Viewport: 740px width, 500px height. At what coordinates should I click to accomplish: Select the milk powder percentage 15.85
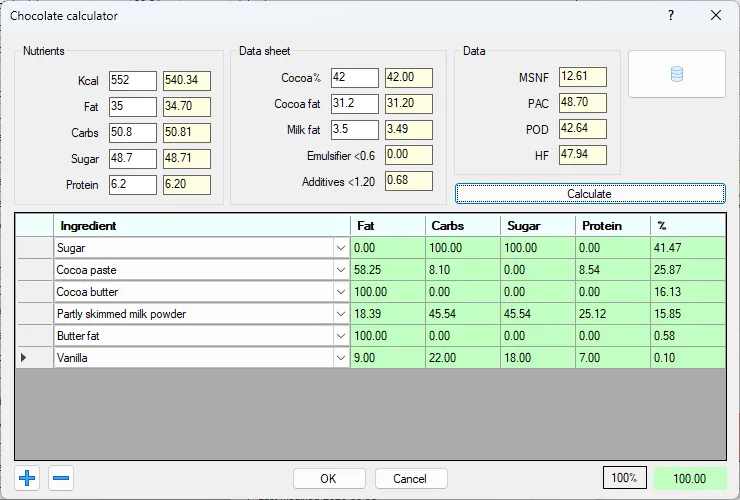point(688,314)
